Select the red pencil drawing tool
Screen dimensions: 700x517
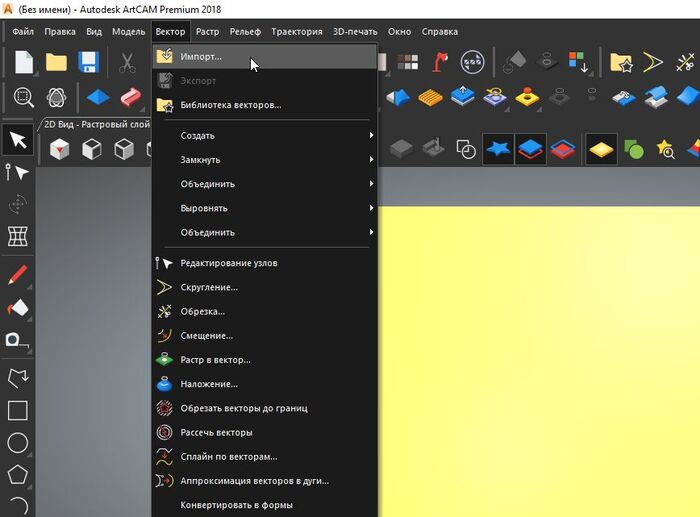(17, 275)
